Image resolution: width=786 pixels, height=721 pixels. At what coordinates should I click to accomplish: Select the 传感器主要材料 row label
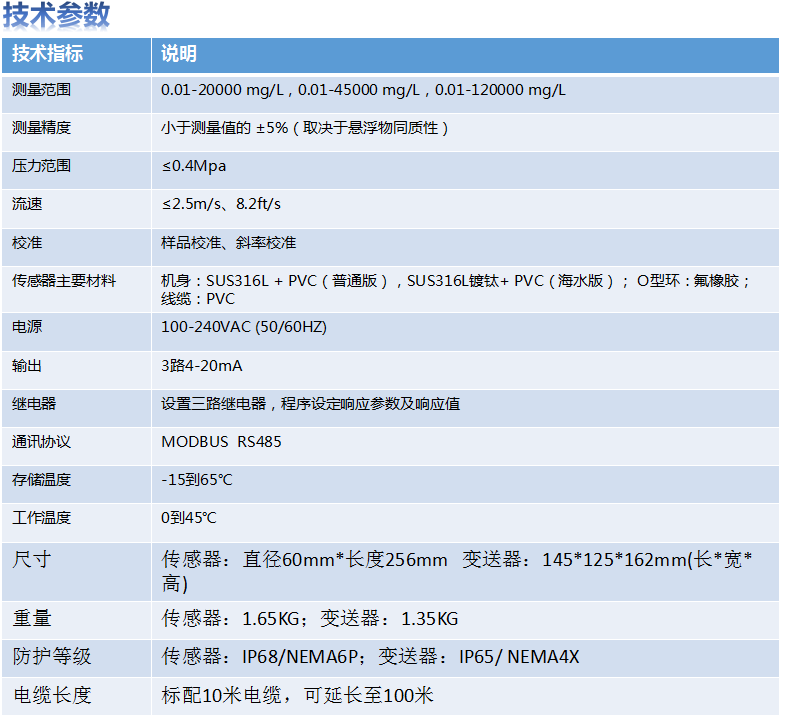pyautogui.click(x=64, y=281)
